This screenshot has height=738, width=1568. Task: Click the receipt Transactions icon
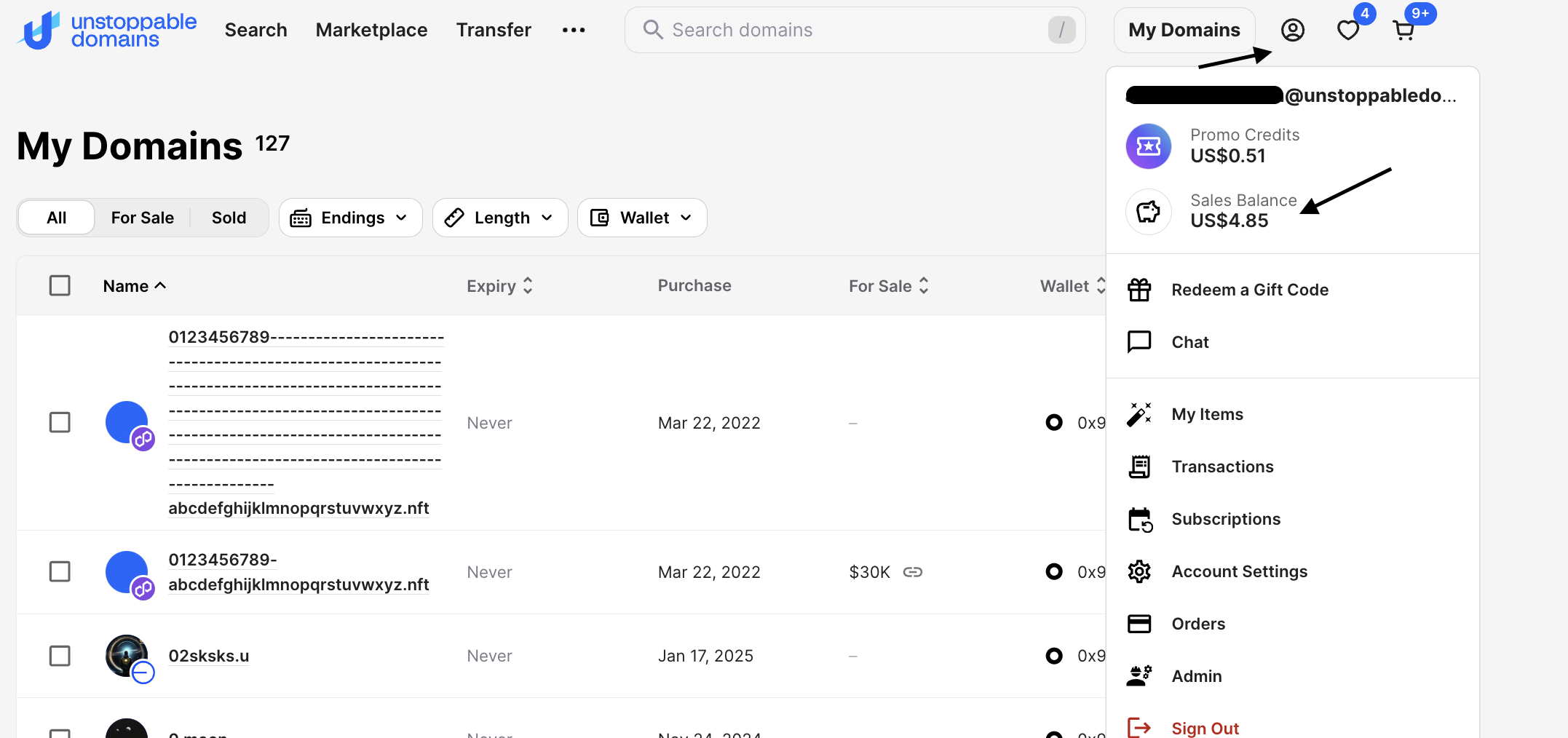pos(1139,467)
